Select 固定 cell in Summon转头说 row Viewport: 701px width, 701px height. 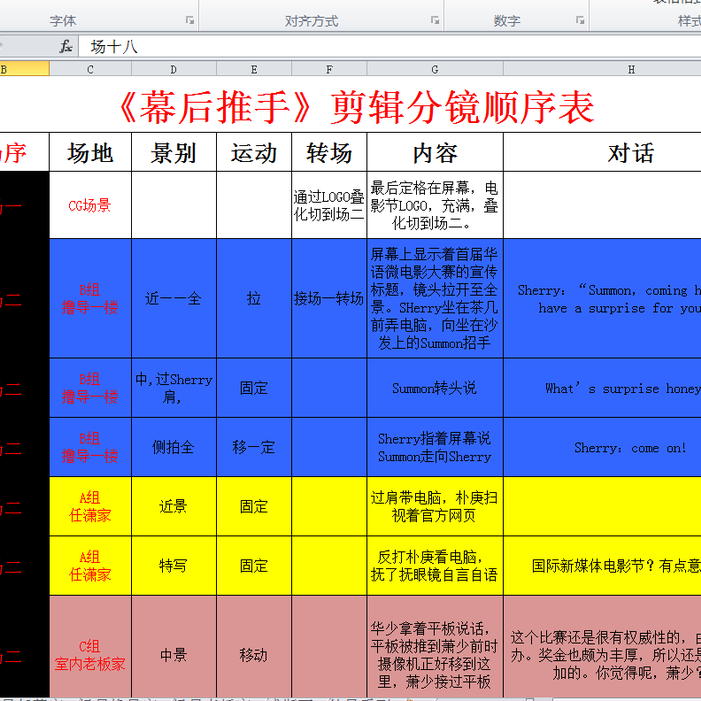[254, 388]
